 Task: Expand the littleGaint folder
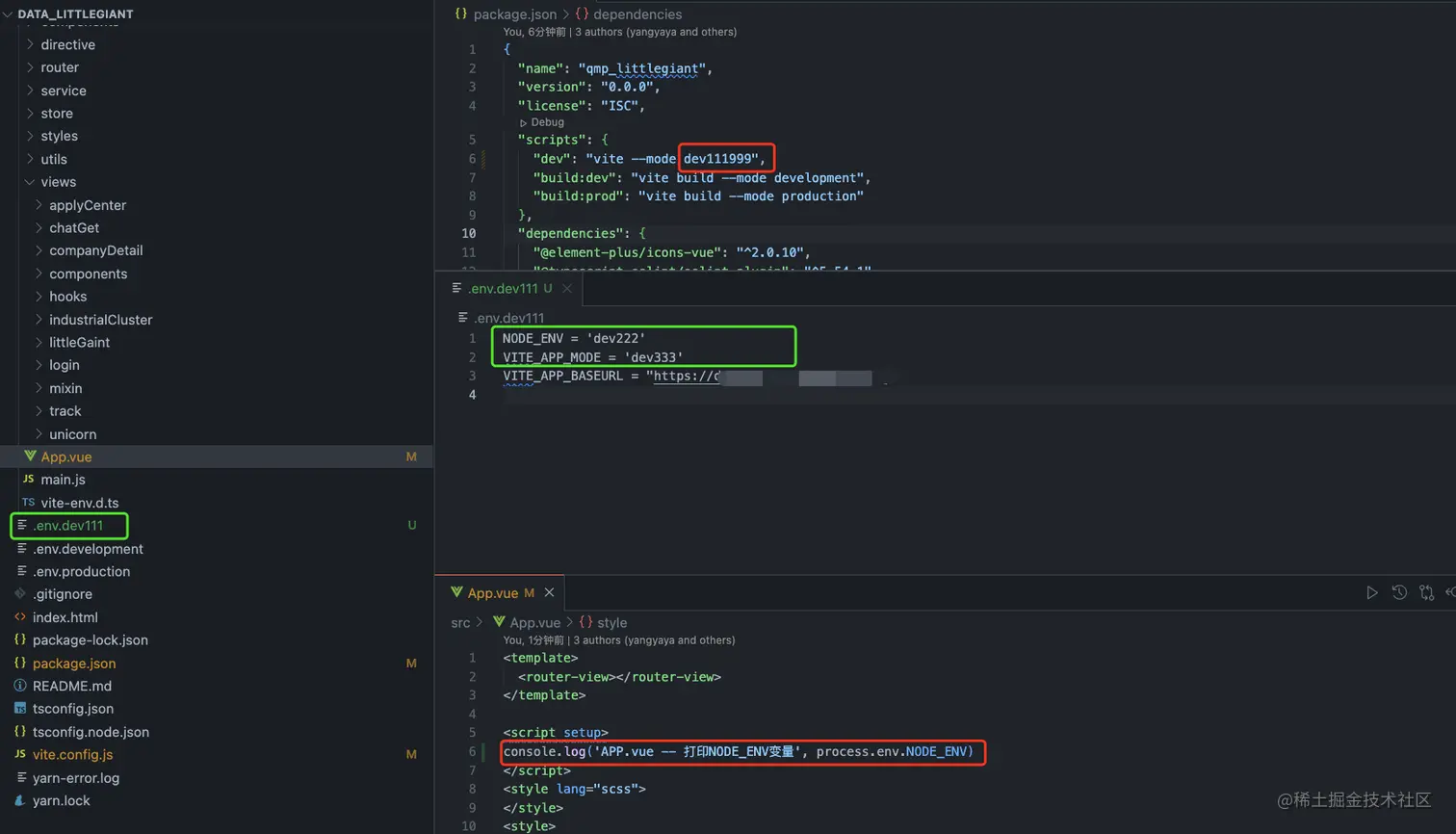[x=39, y=342]
